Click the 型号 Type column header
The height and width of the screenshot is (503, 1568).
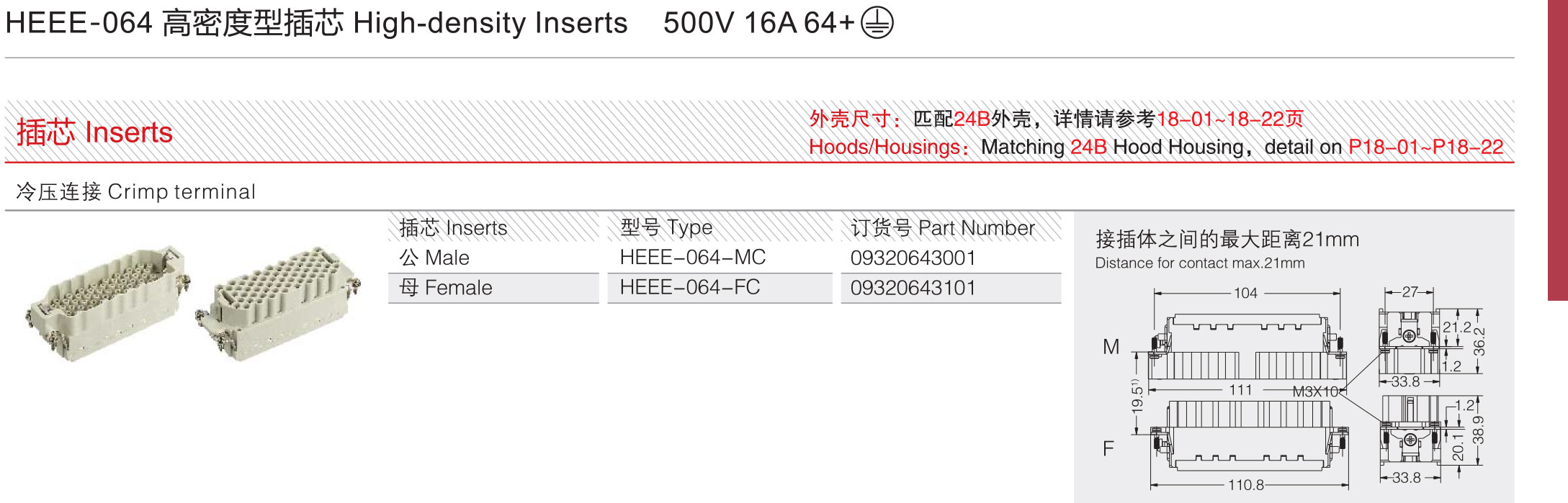[x=666, y=228]
